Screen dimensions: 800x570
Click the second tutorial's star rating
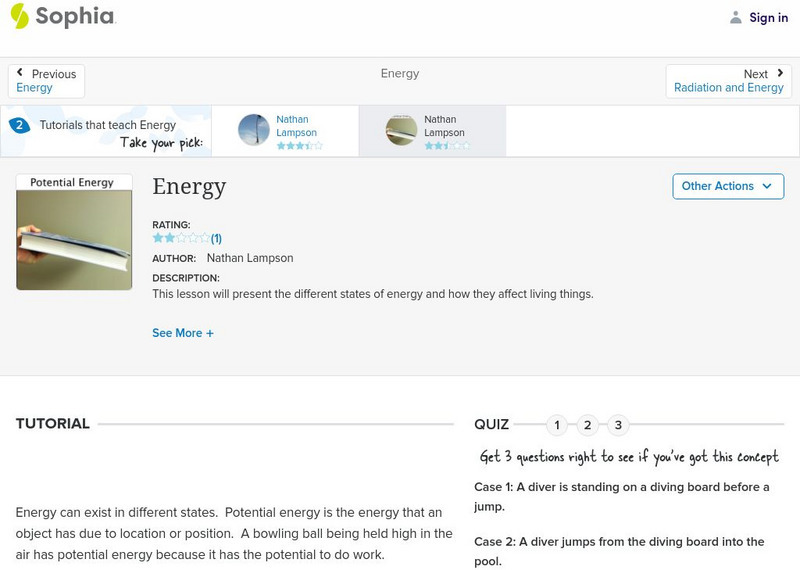[446, 146]
